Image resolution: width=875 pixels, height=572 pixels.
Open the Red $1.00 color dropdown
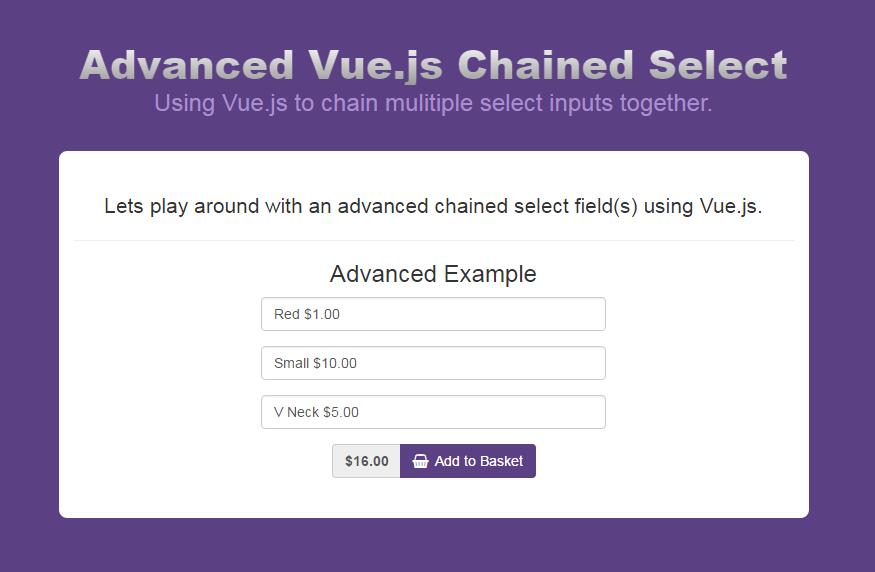pos(433,314)
